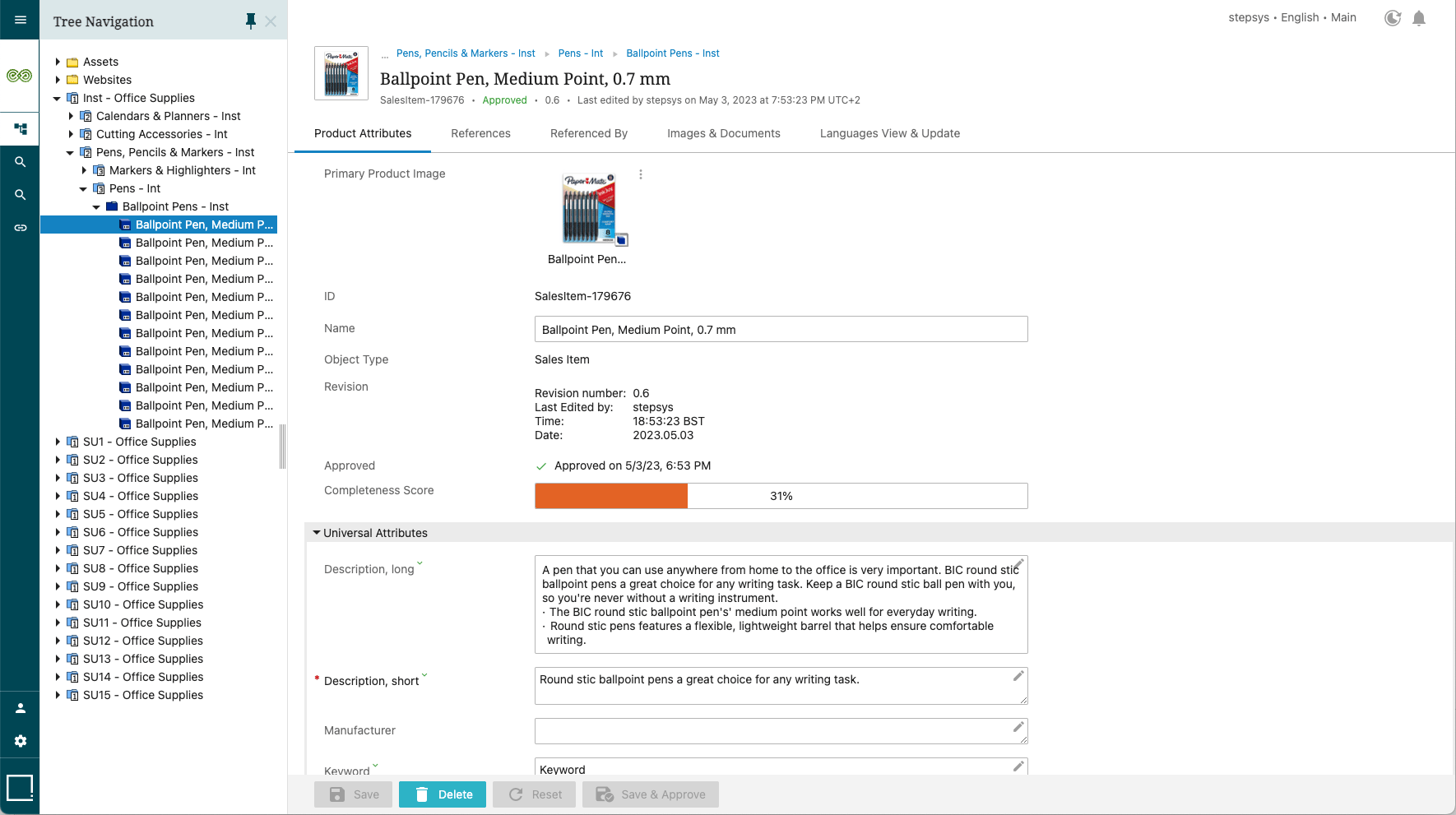Click the Websites folder icon

pyautogui.click(x=72, y=80)
